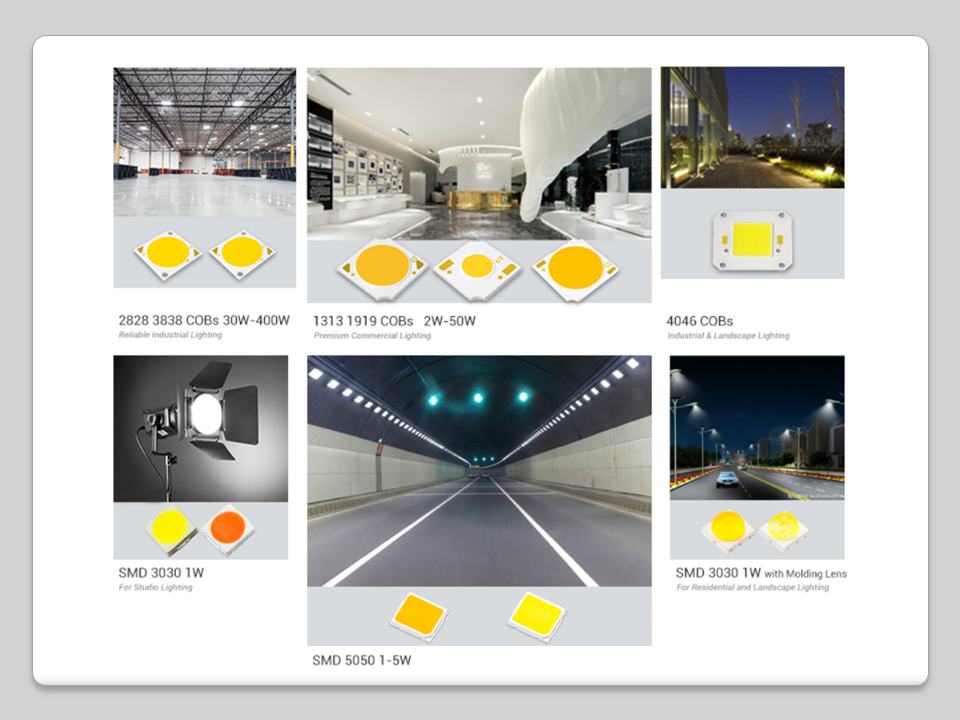960x720 pixels.
Task: Select the "SMD 5050 1-5W" caption
Action: coord(361,660)
